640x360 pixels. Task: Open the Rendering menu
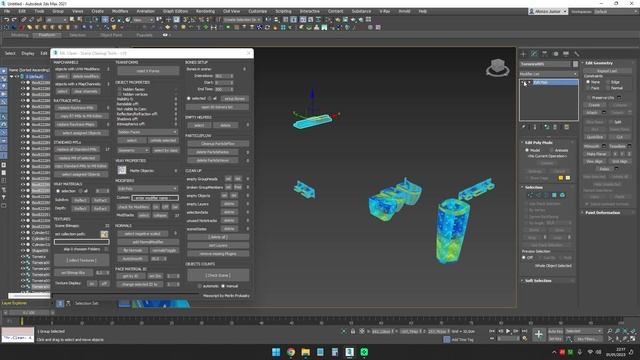tap(205, 11)
